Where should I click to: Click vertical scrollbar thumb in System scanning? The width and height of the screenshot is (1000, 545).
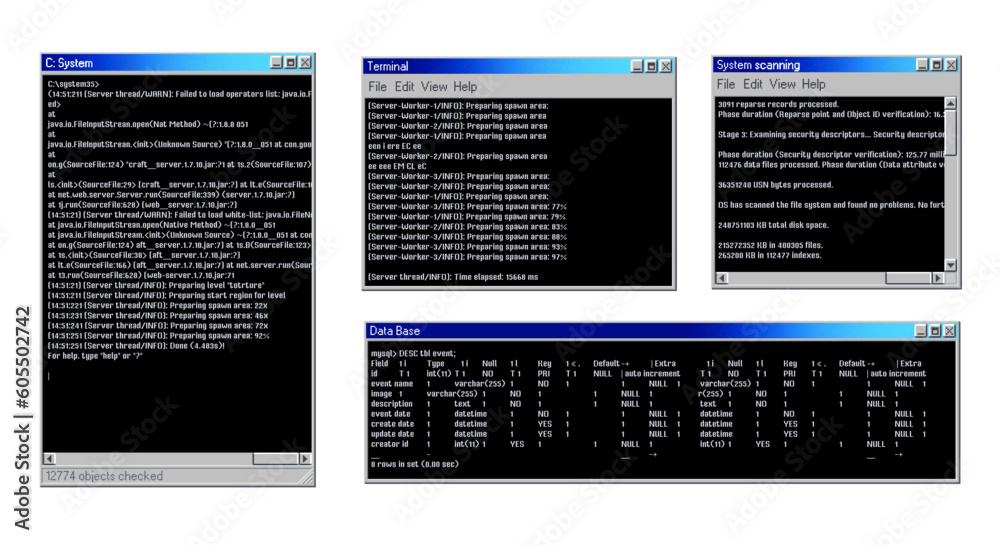pyautogui.click(x=951, y=133)
